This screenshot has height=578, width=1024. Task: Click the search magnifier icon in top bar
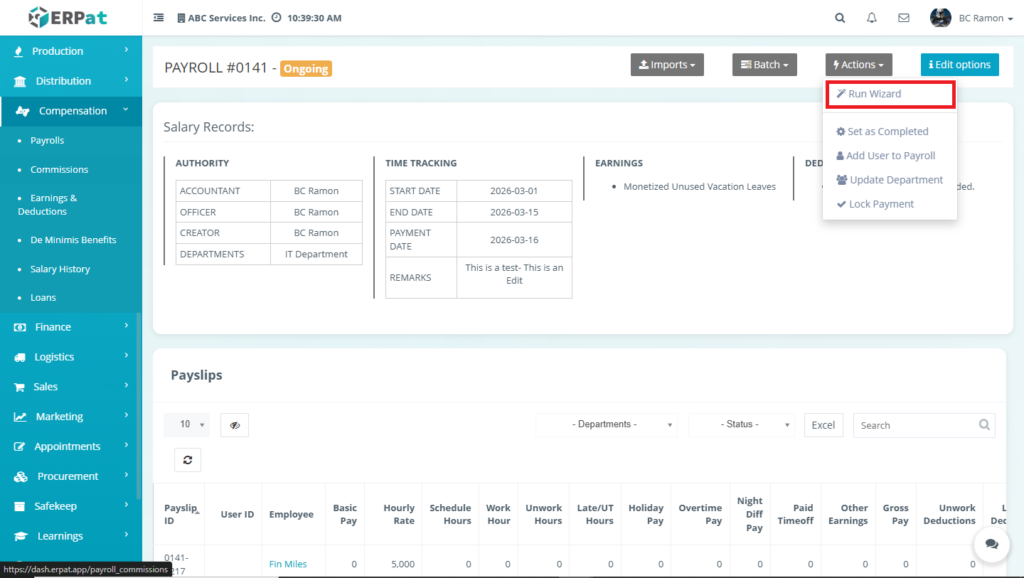pyautogui.click(x=840, y=18)
